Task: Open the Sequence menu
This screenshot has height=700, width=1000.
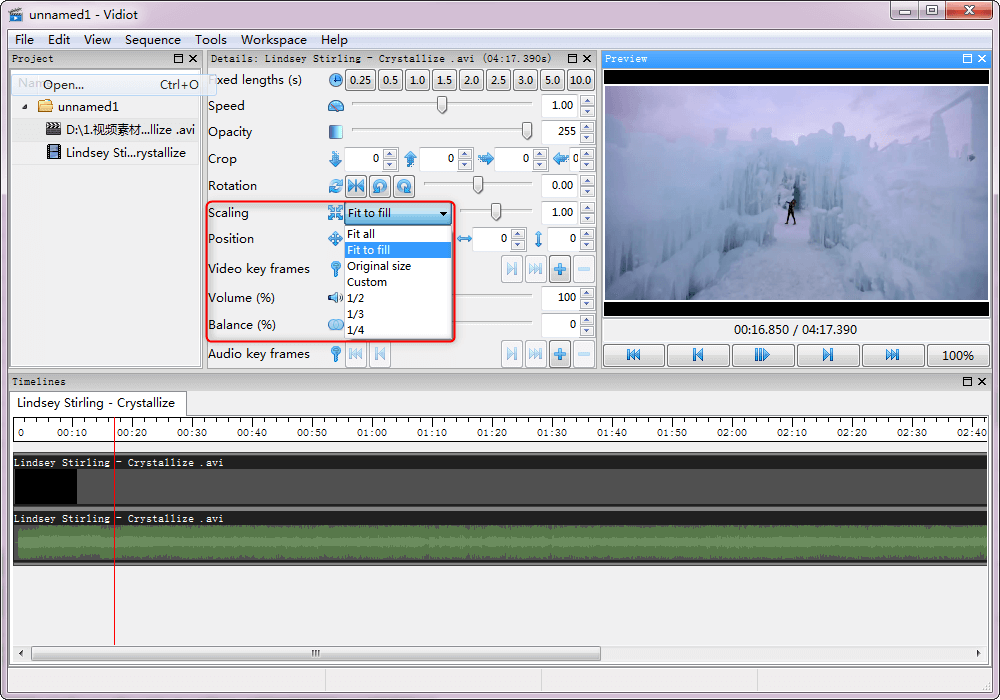Action: coord(153,40)
